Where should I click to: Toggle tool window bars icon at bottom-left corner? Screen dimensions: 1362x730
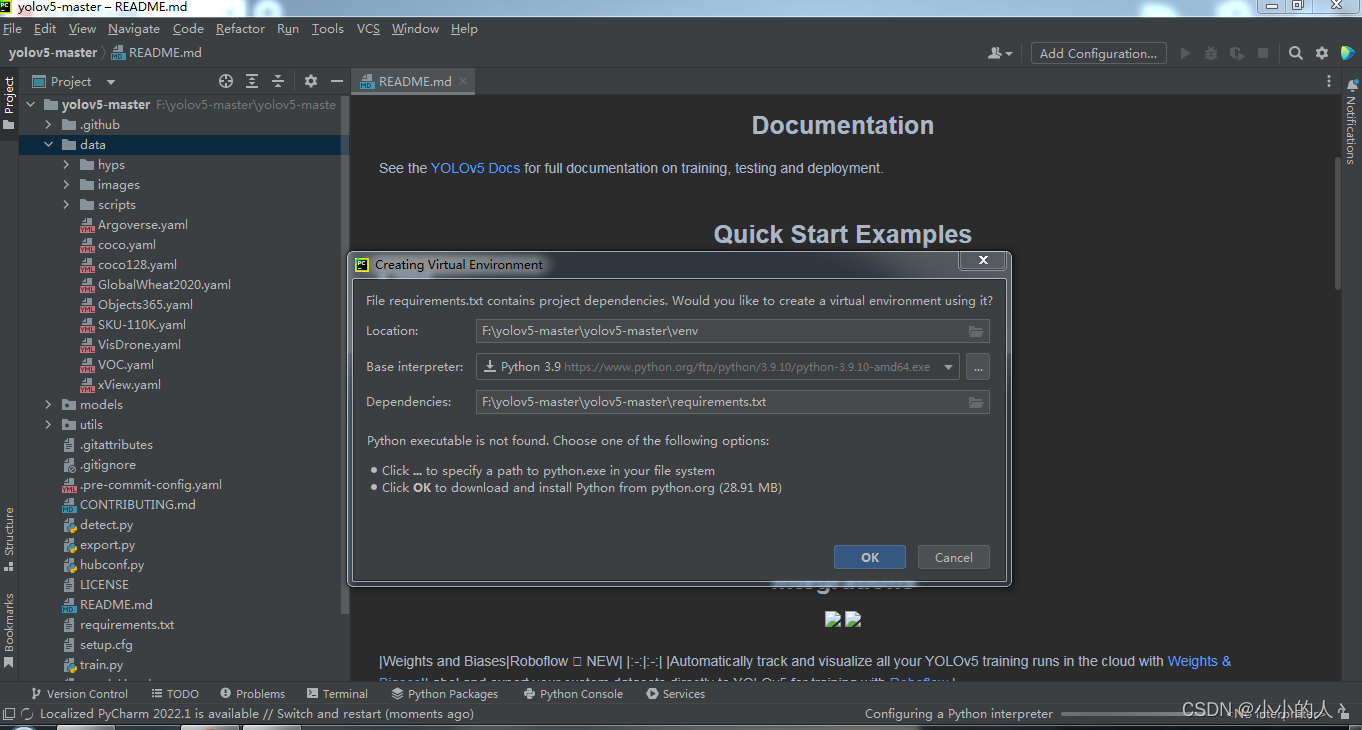[9, 714]
